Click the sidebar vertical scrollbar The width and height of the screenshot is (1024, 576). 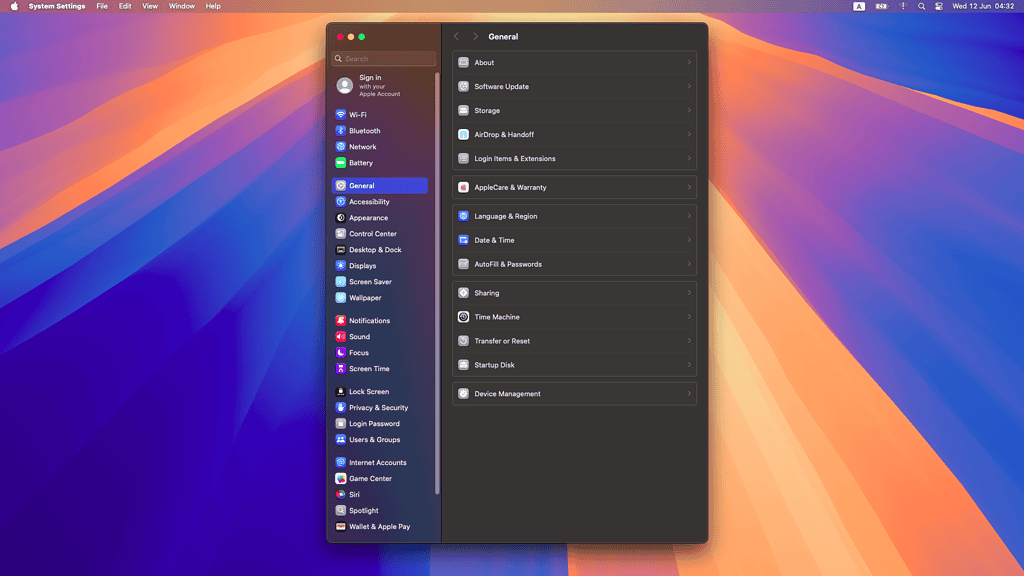[x=437, y=280]
